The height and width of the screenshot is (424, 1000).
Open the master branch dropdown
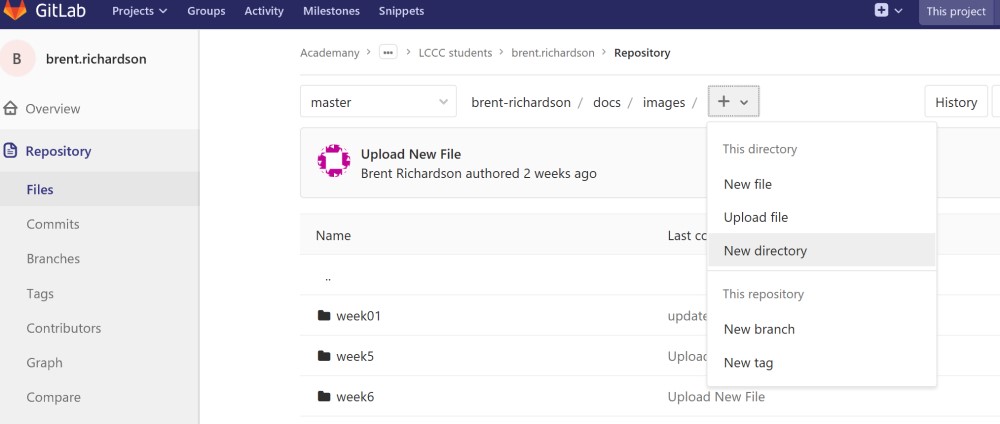tap(378, 102)
